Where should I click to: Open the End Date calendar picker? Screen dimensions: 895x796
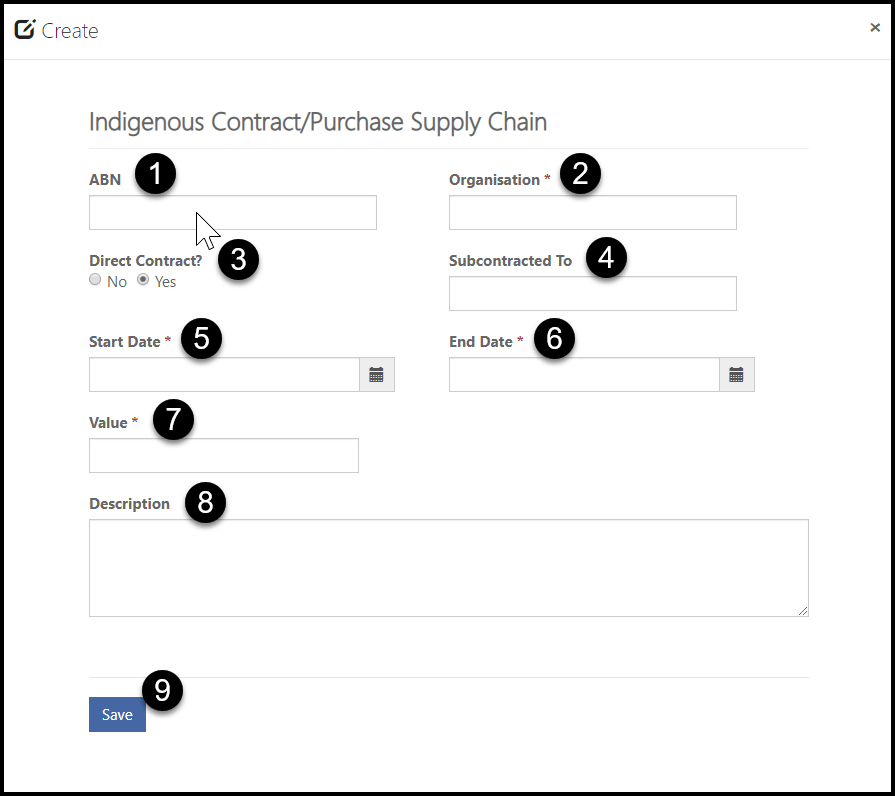737,375
